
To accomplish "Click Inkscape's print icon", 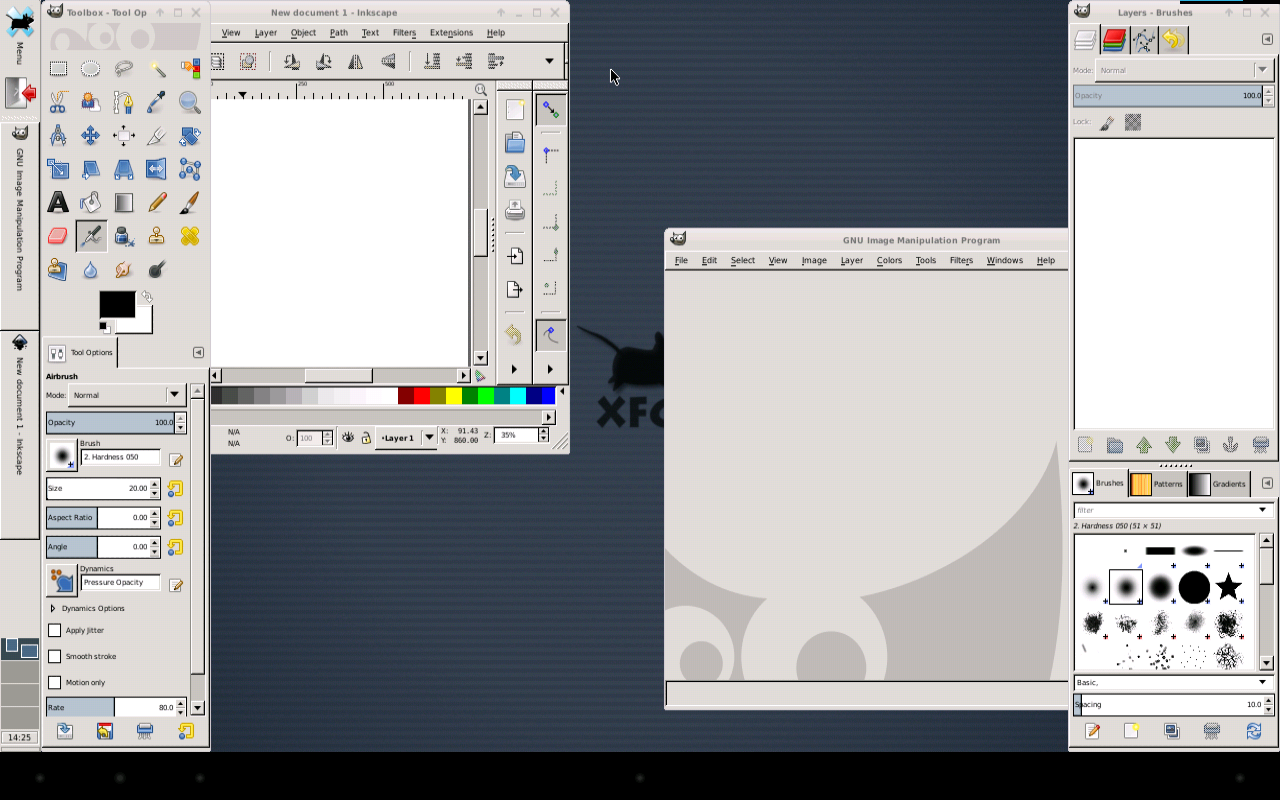I will tap(515, 210).
